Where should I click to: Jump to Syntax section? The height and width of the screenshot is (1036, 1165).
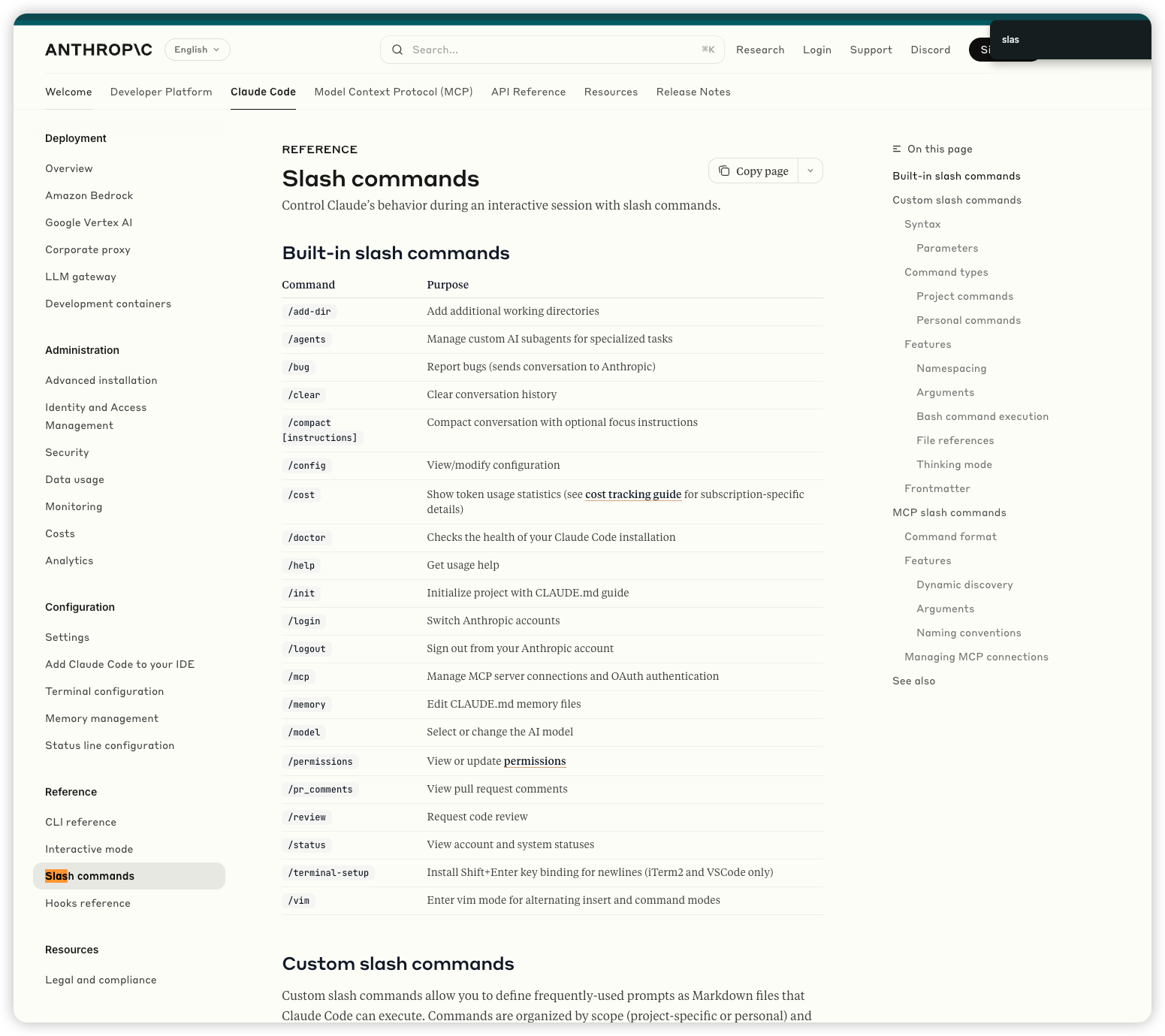click(x=922, y=224)
